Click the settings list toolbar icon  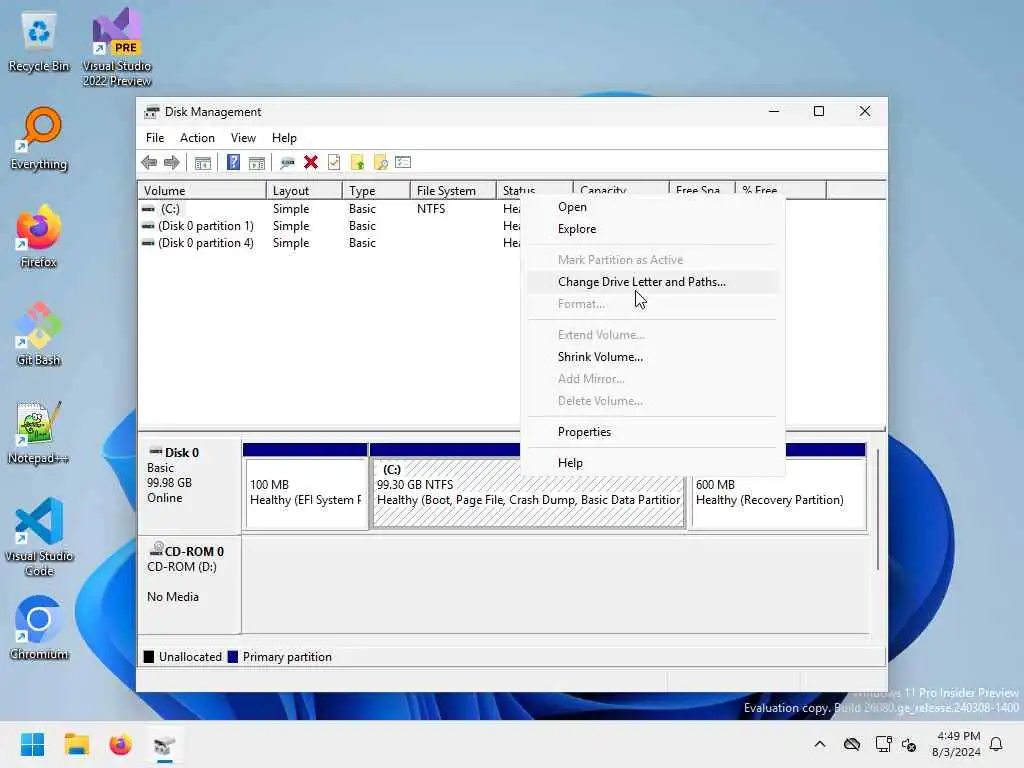(x=403, y=162)
